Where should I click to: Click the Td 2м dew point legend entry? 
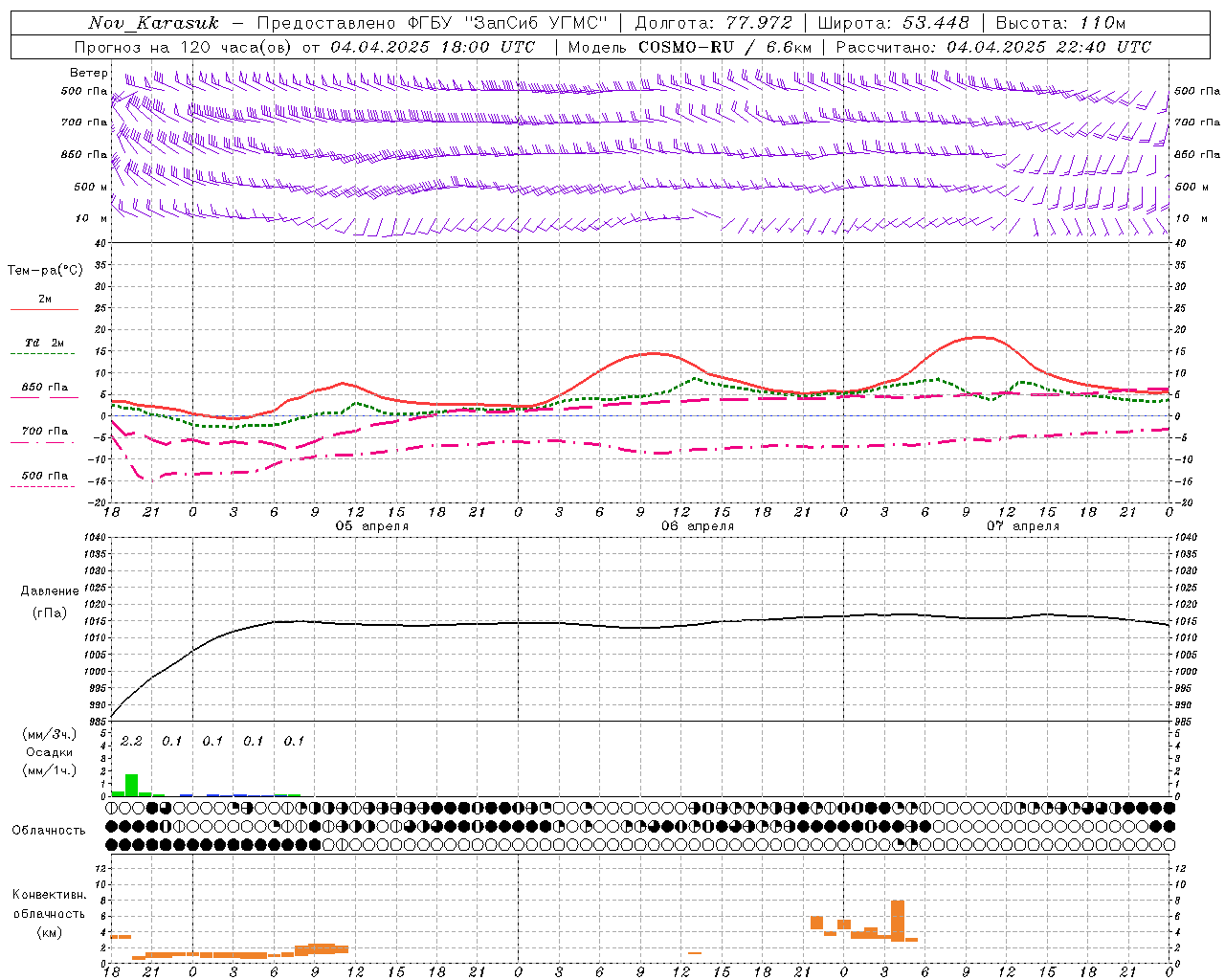point(45,343)
